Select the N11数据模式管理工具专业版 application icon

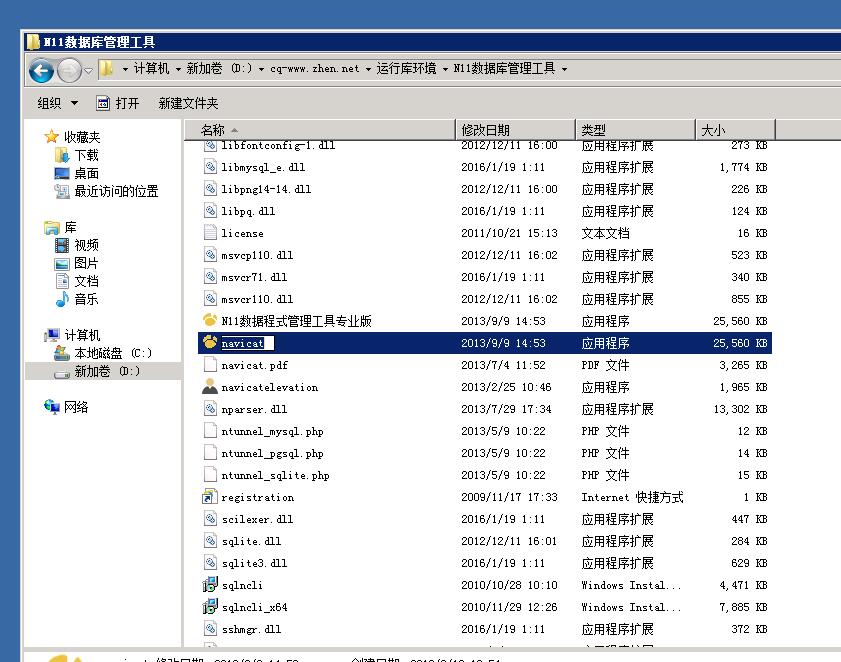[x=210, y=321]
